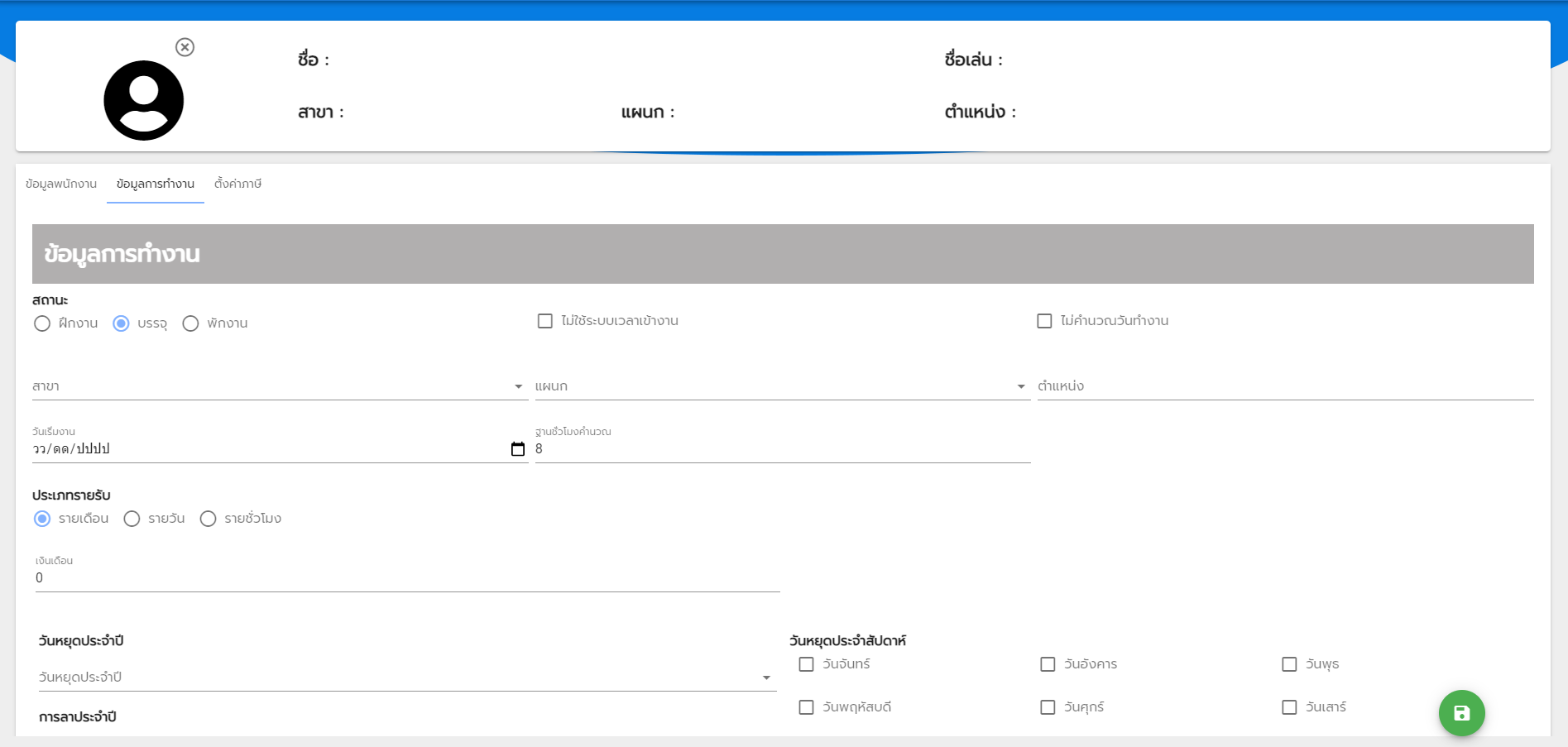Click the profile avatar picture
The height and width of the screenshot is (747, 1568).
tap(144, 101)
